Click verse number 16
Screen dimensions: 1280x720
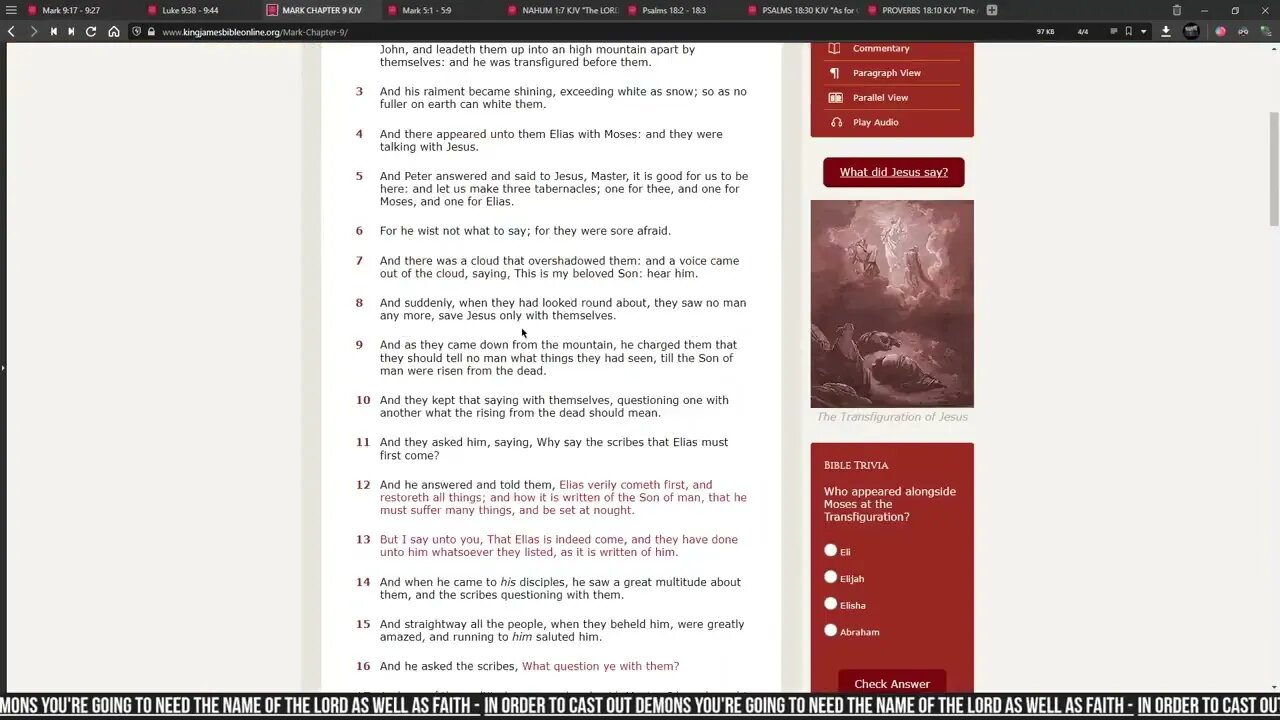pyautogui.click(x=363, y=666)
